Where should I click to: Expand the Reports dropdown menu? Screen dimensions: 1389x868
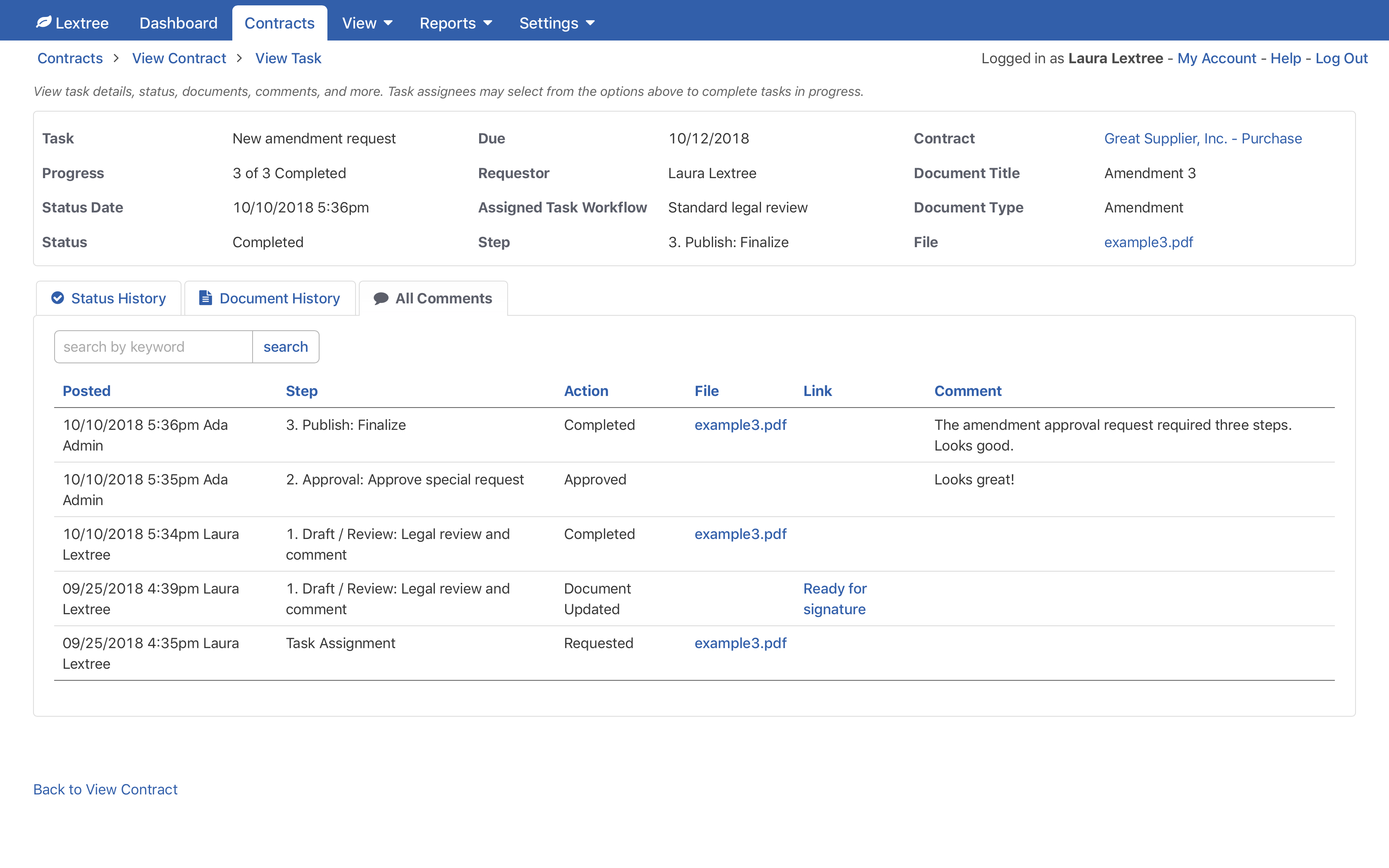(x=456, y=23)
